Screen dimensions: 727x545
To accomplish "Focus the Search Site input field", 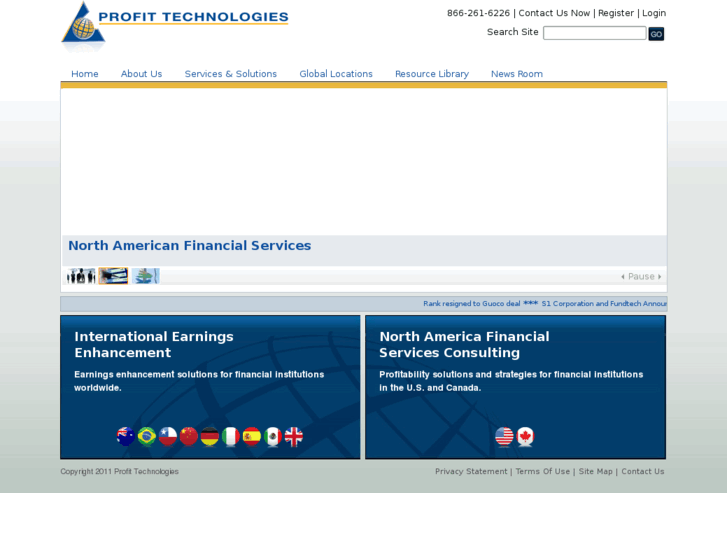I will pos(594,33).
